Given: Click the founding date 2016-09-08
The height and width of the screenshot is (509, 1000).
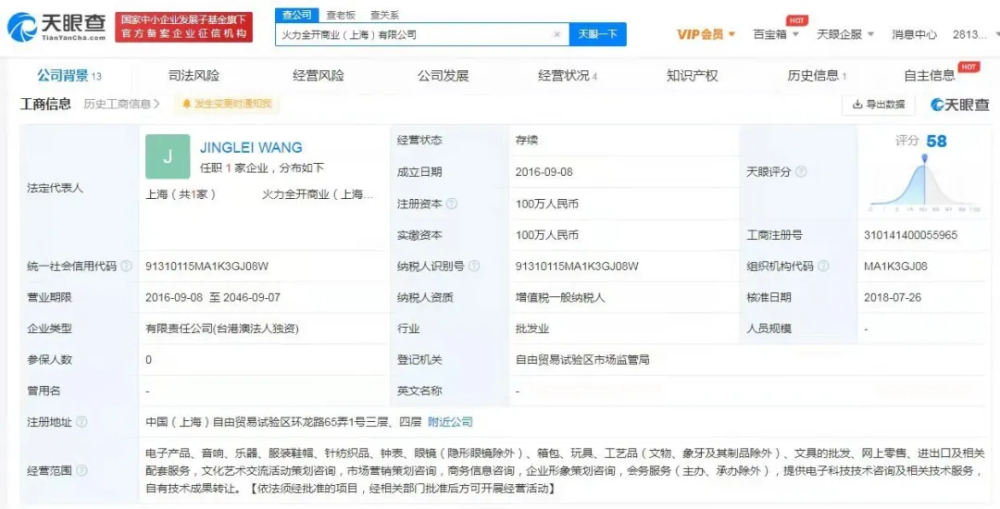Looking at the screenshot, I should coord(543,172).
